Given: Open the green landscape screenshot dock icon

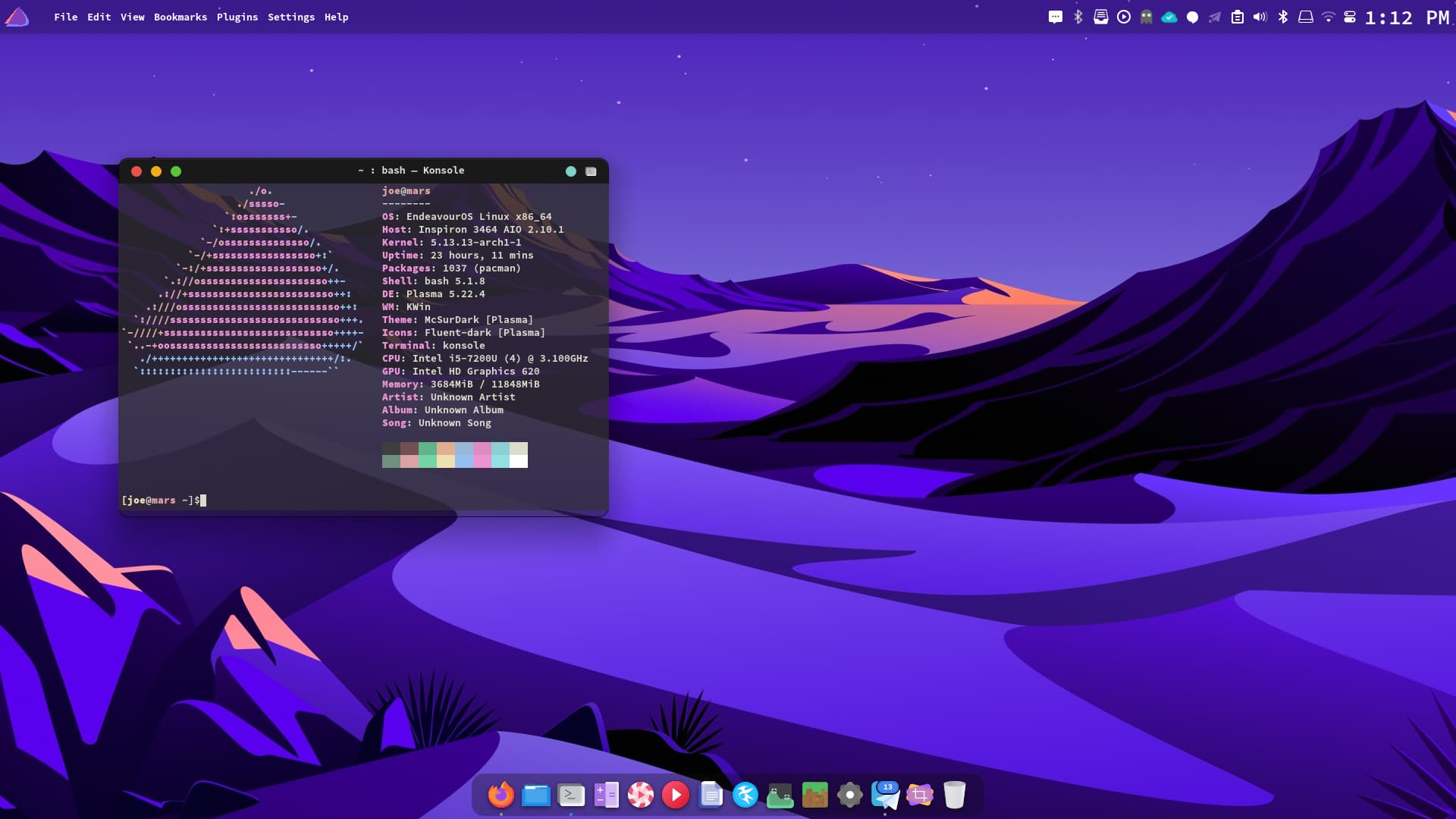Looking at the screenshot, I should (780, 795).
